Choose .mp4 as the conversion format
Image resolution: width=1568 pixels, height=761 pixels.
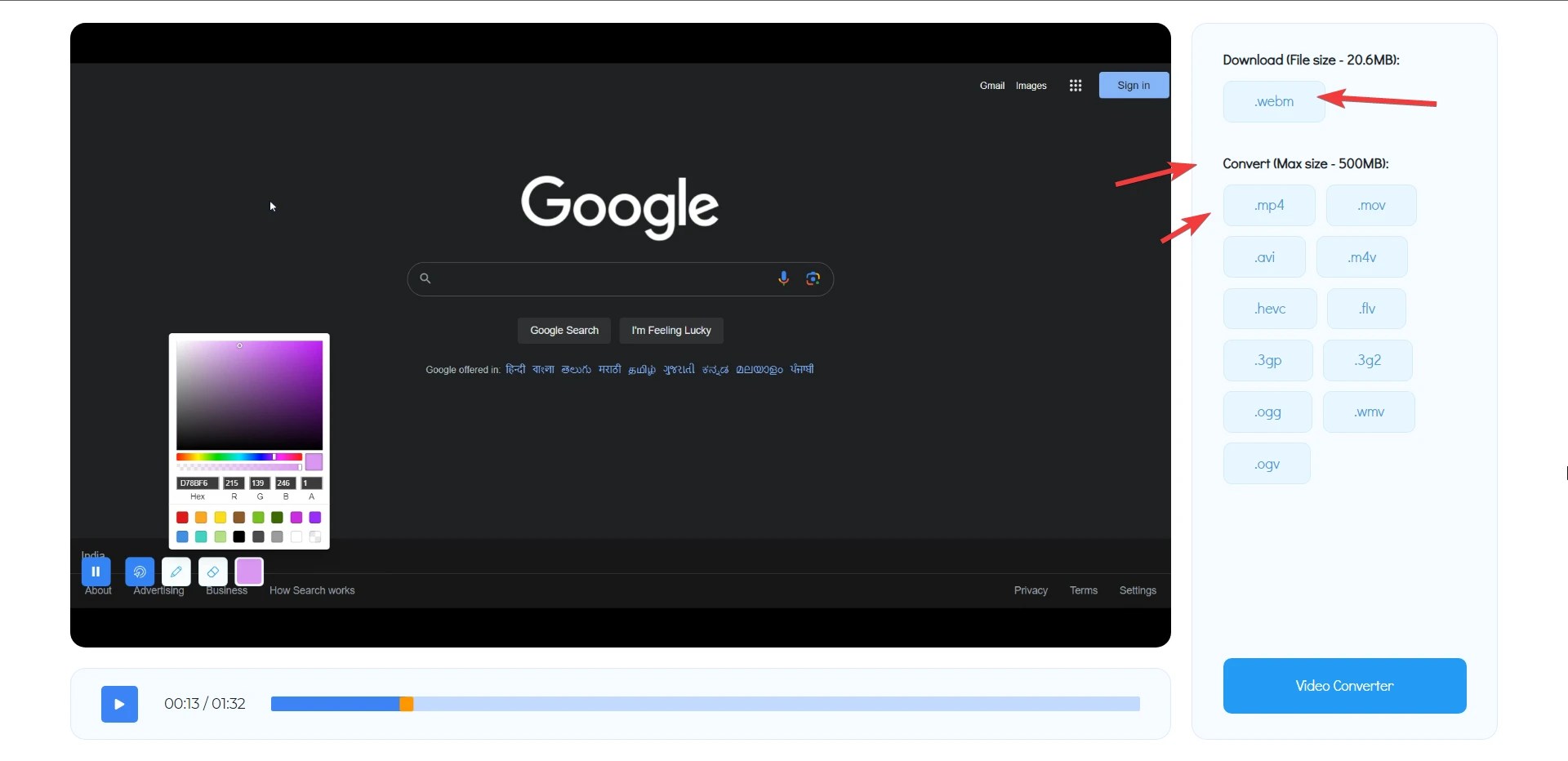click(1269, 205)
